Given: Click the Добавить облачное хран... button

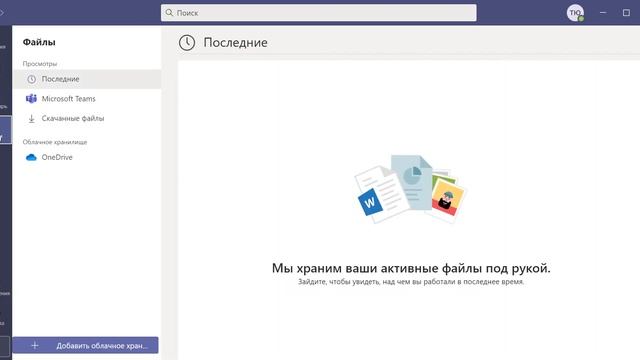Looking at the screenshot, I should [x=85, y=345].
